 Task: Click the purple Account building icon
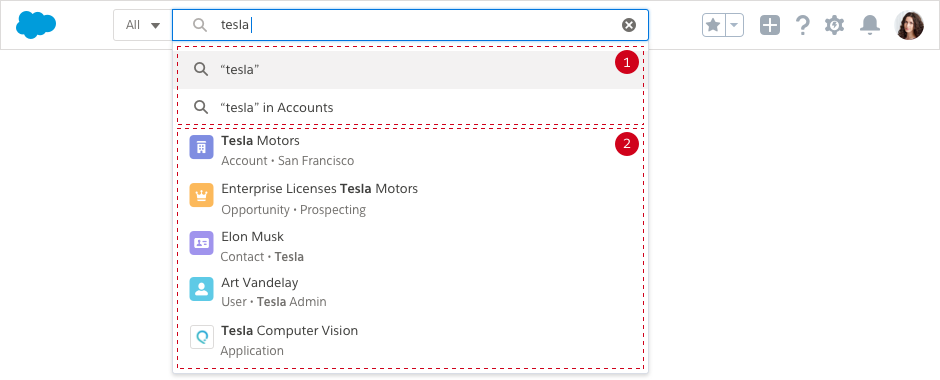tap(201, 147)
